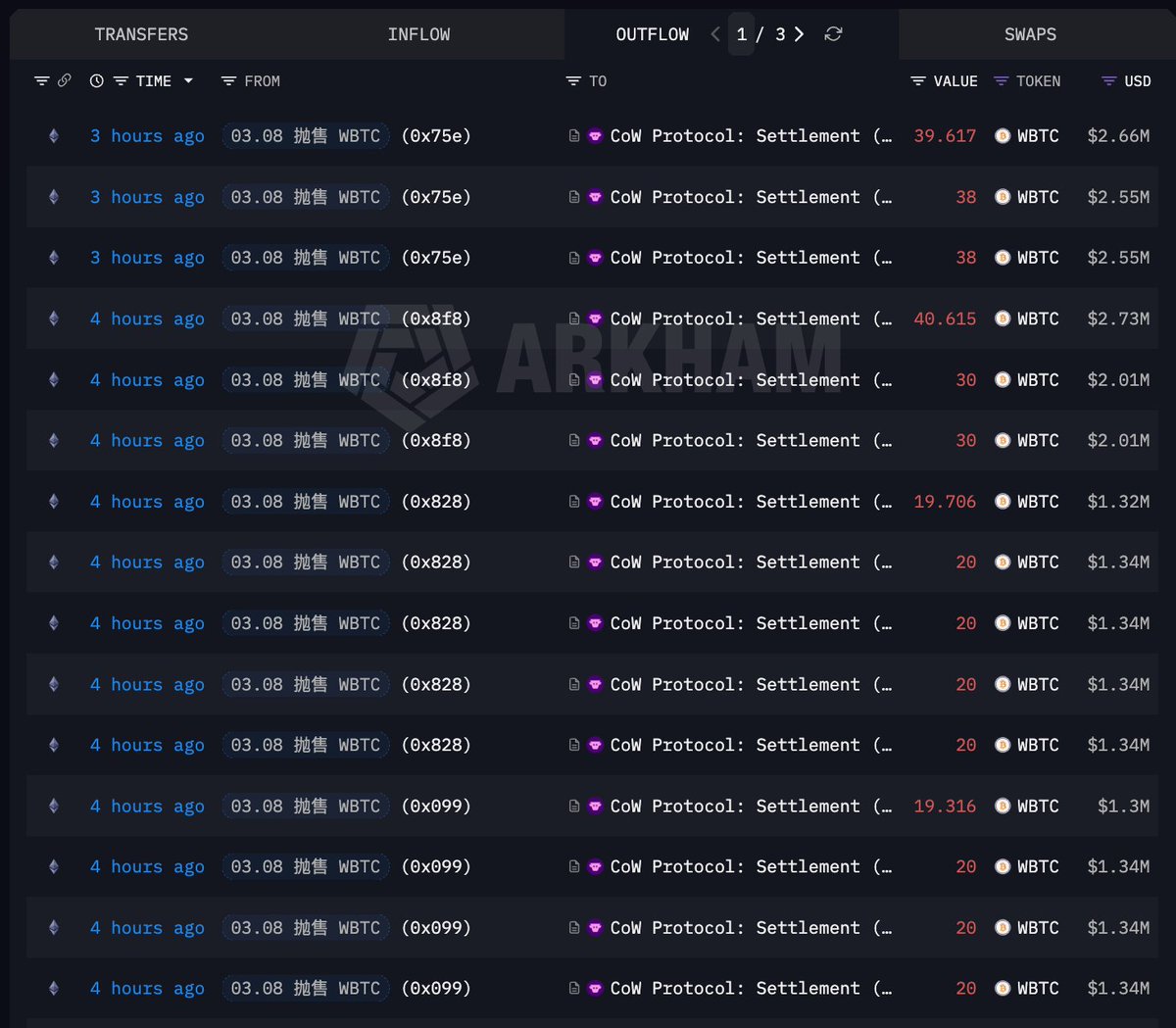Click WBTC token icon on 40.615 row
This screenshot has width=1176, height=1028.
tap(1003, 318)
